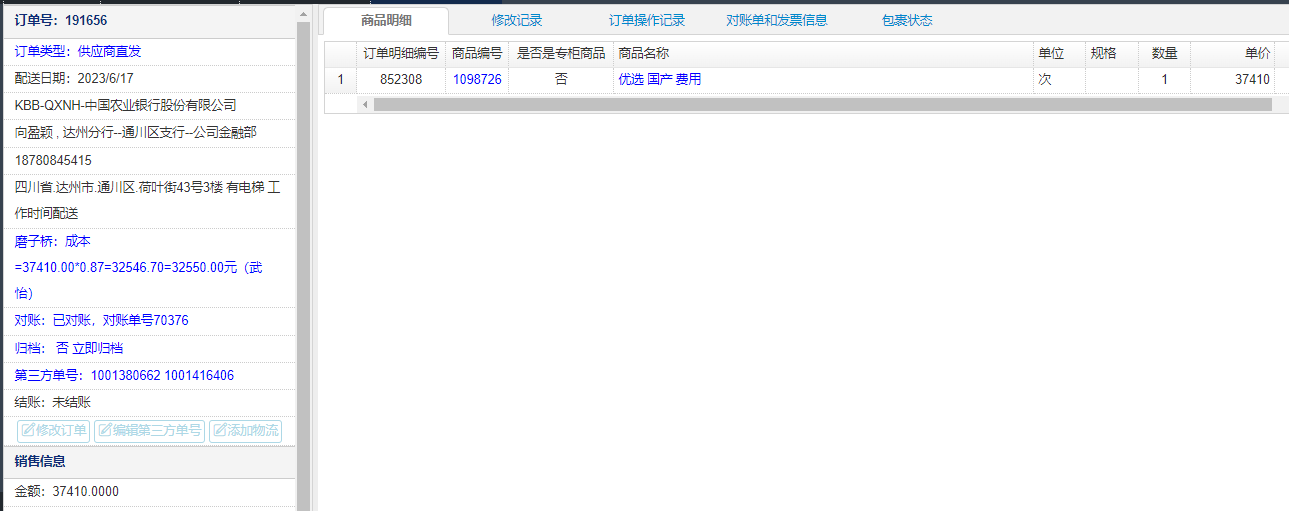
Task: Click the 订单明细编号 column header
Action: point(401,54)
